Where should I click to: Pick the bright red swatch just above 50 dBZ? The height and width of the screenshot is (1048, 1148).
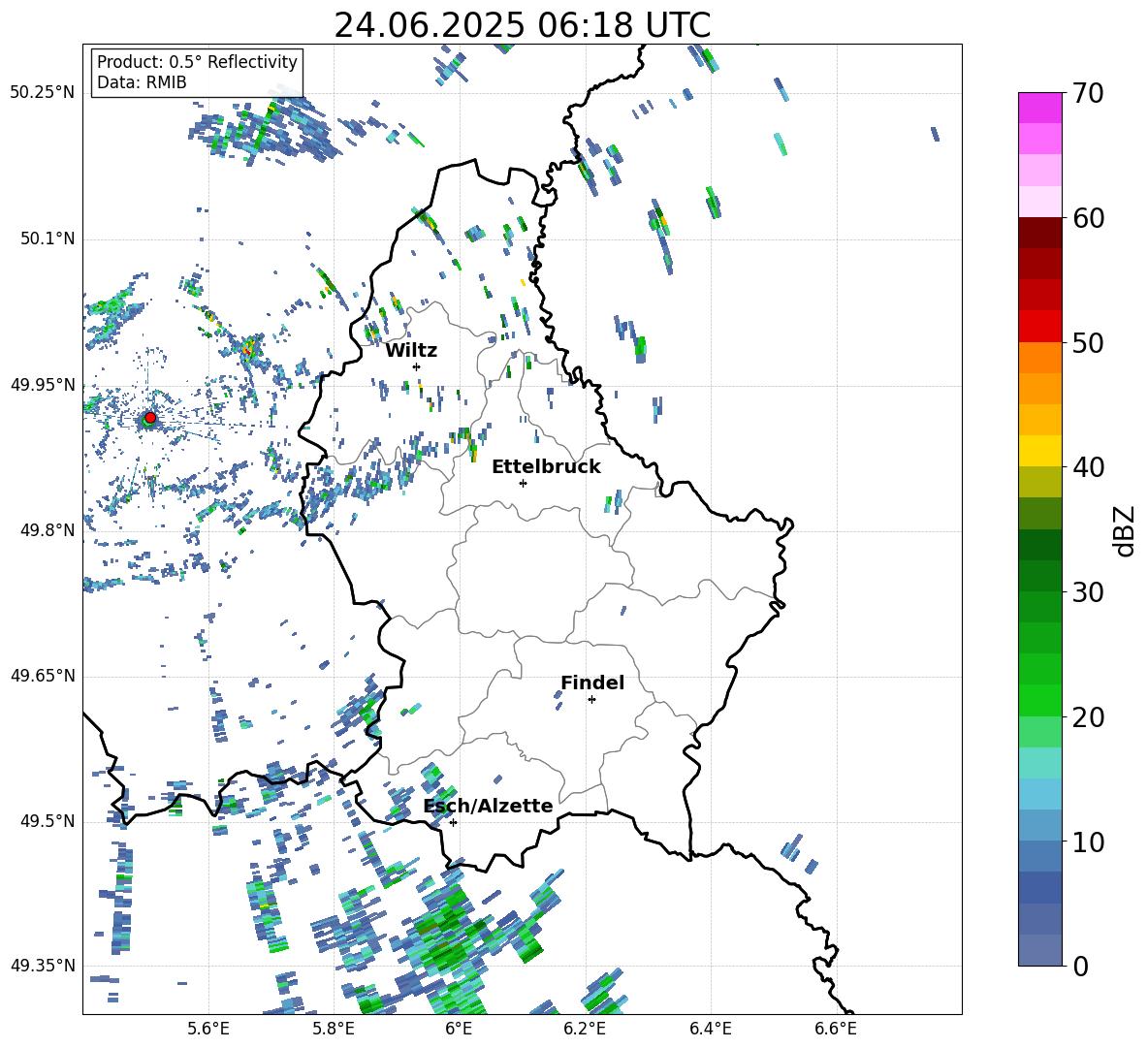1039,327
